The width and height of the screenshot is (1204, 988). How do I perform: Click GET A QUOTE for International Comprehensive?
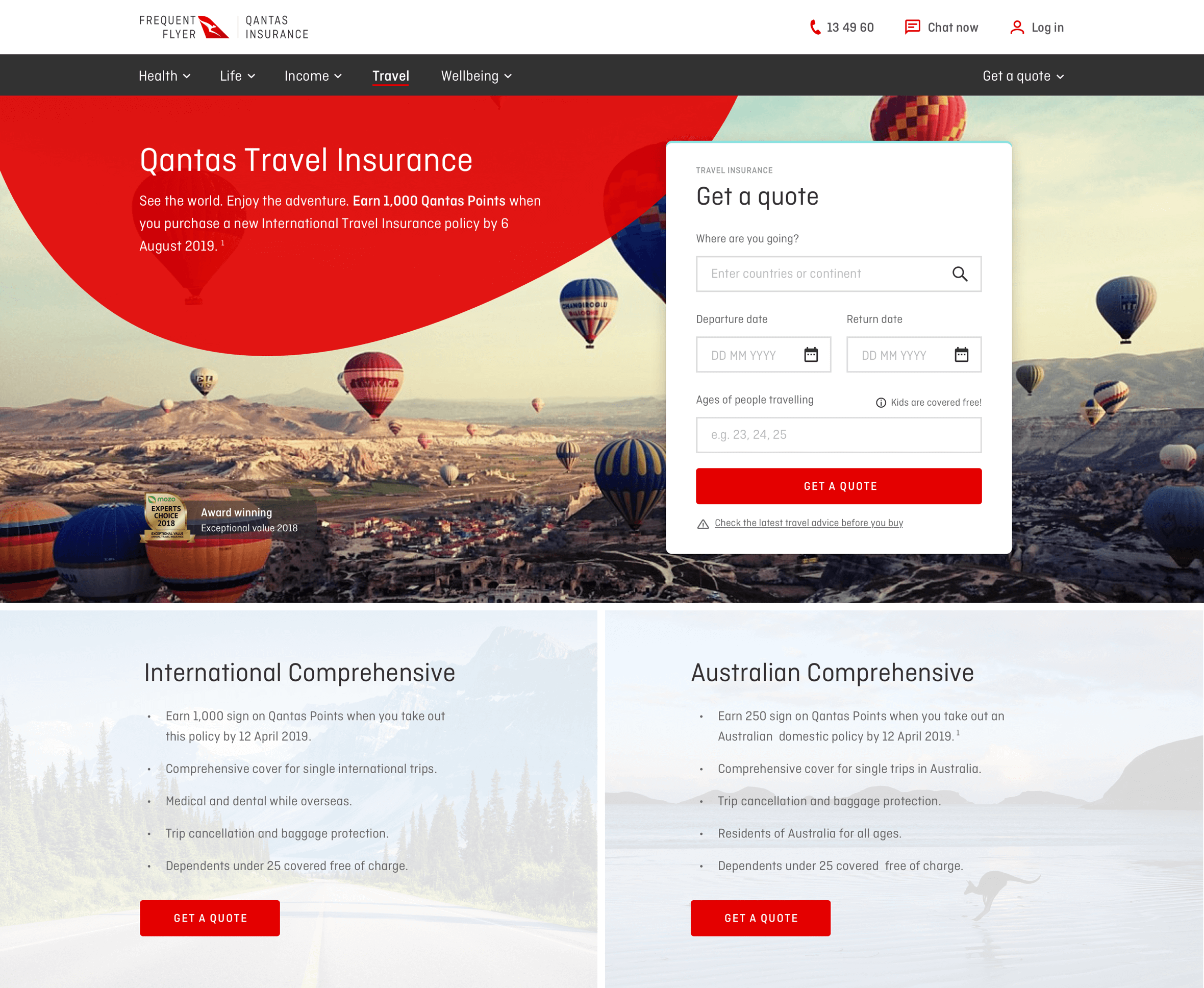pos(211,916)
